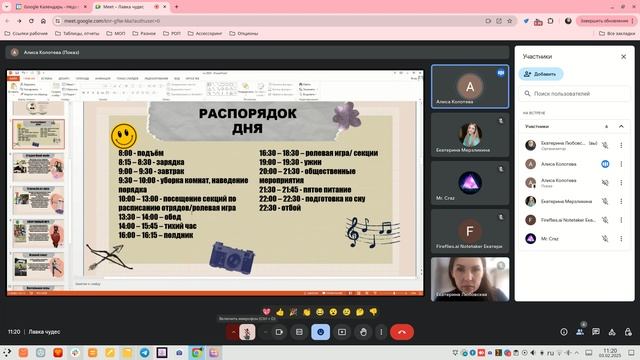Image resolution: width=640 pixels, height=360 pixels.
Task: Mute Екатерина Мерзликина in participants list
Action: [605, 201]
